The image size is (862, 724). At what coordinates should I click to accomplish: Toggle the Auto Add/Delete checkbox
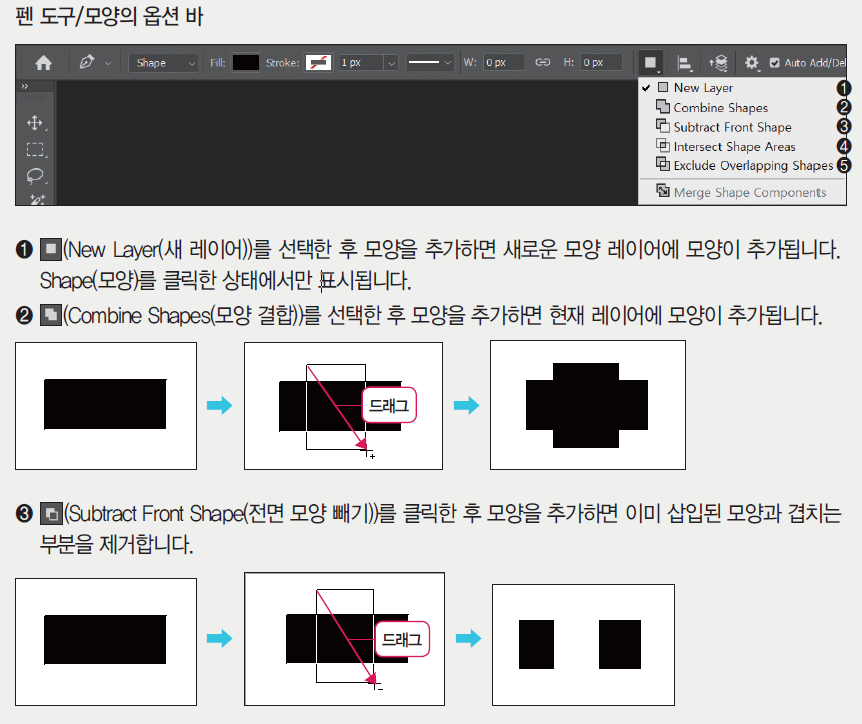[x=775, y=62]
